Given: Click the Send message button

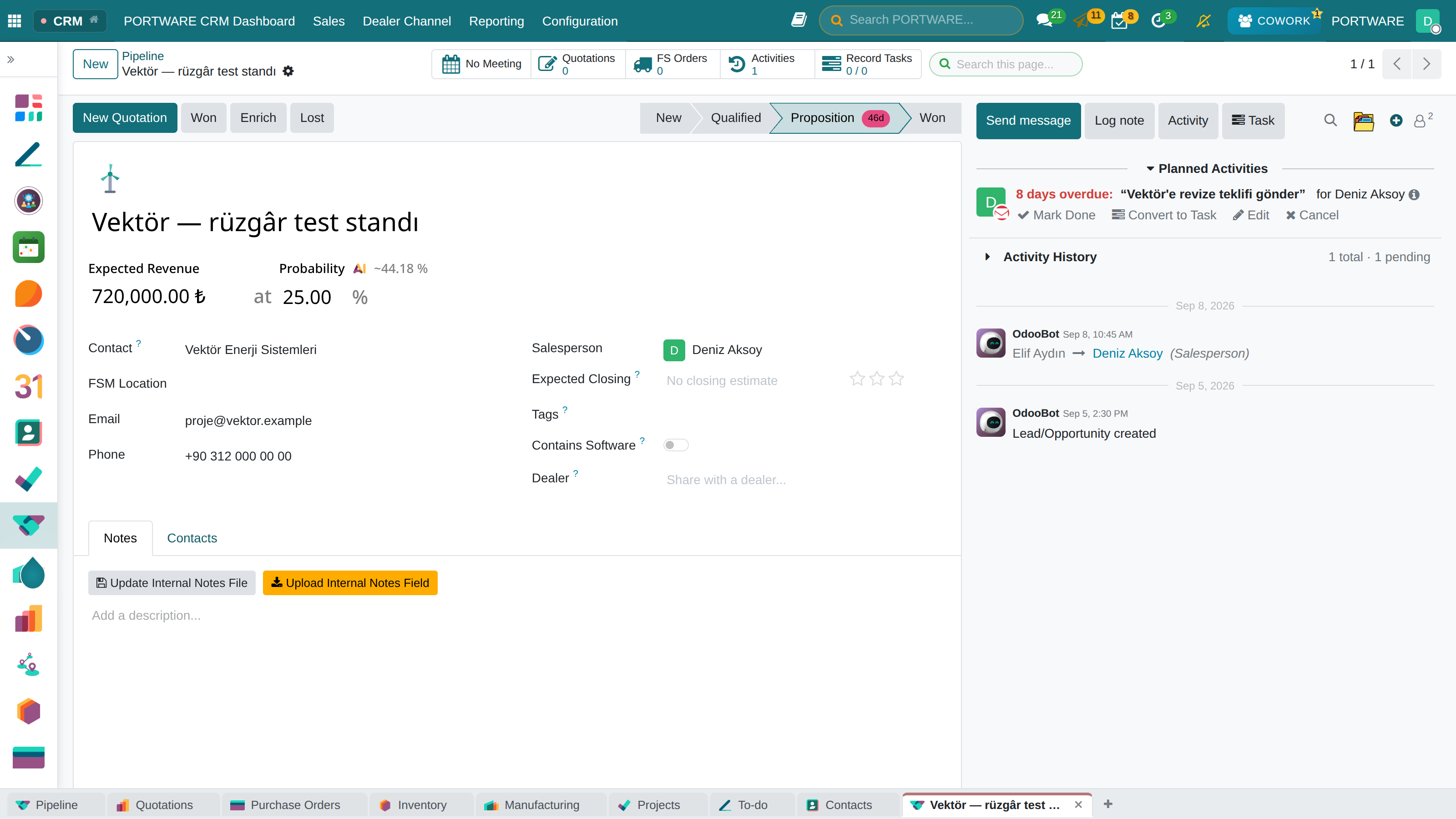Looking at the screenshot, I should click(x=1028, y=121).
